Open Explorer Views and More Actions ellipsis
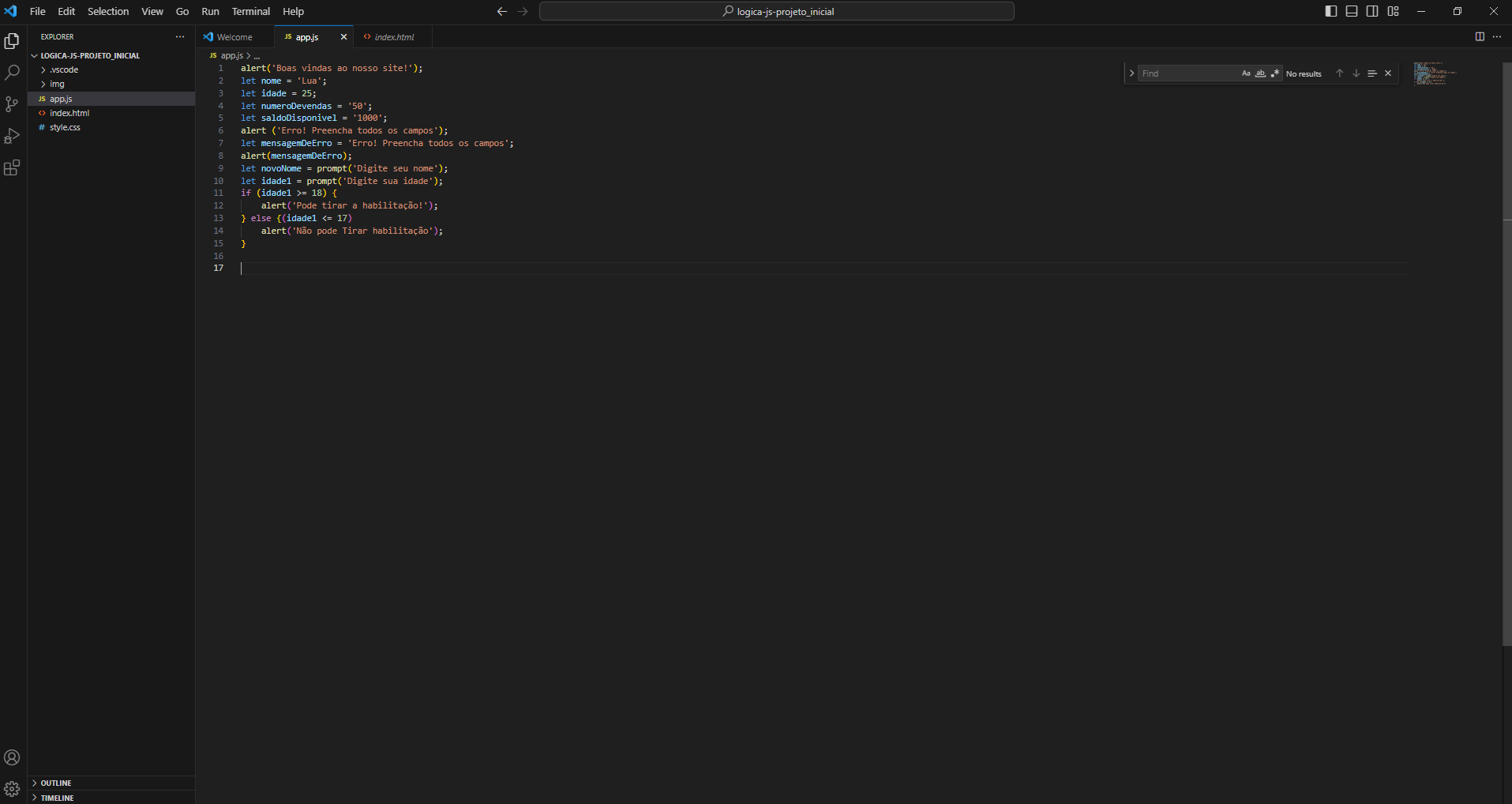1512x804 pixels. click(180, 36)
